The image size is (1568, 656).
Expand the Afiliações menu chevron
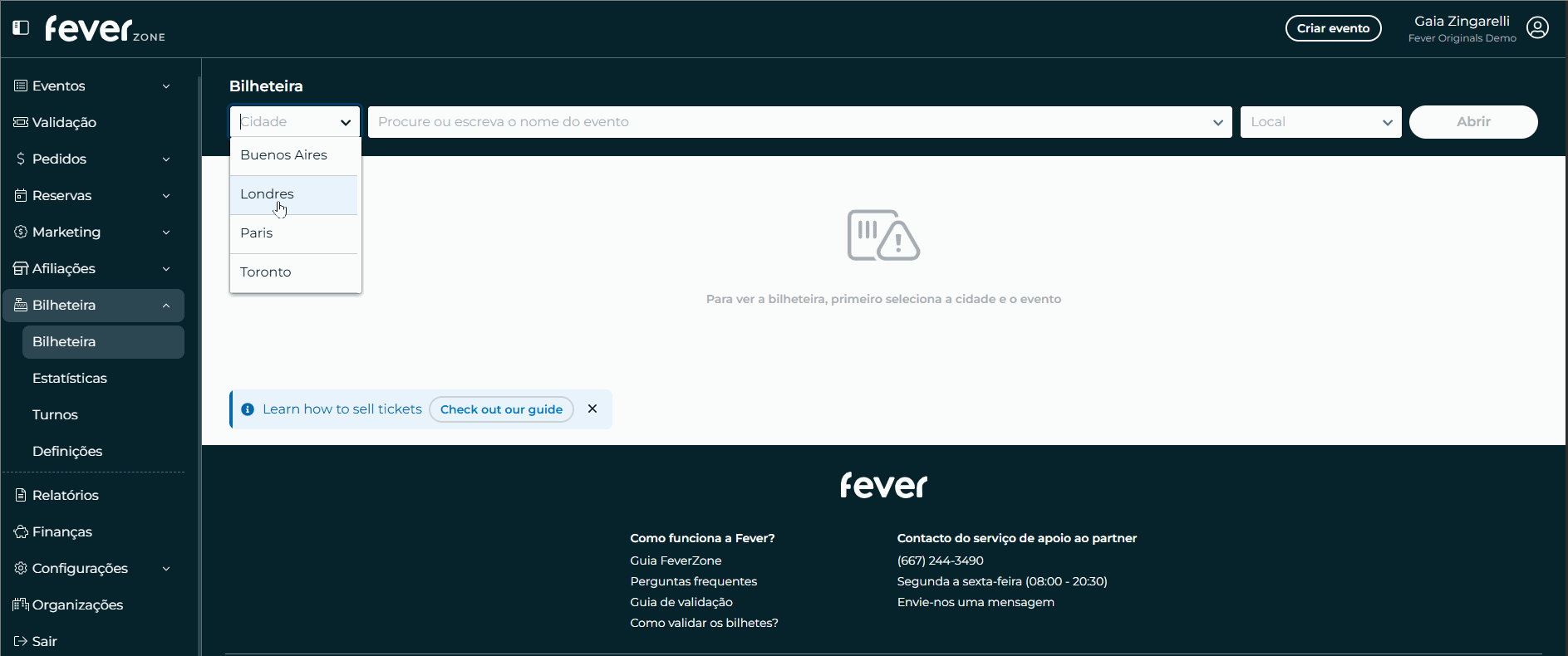[166, 269]
